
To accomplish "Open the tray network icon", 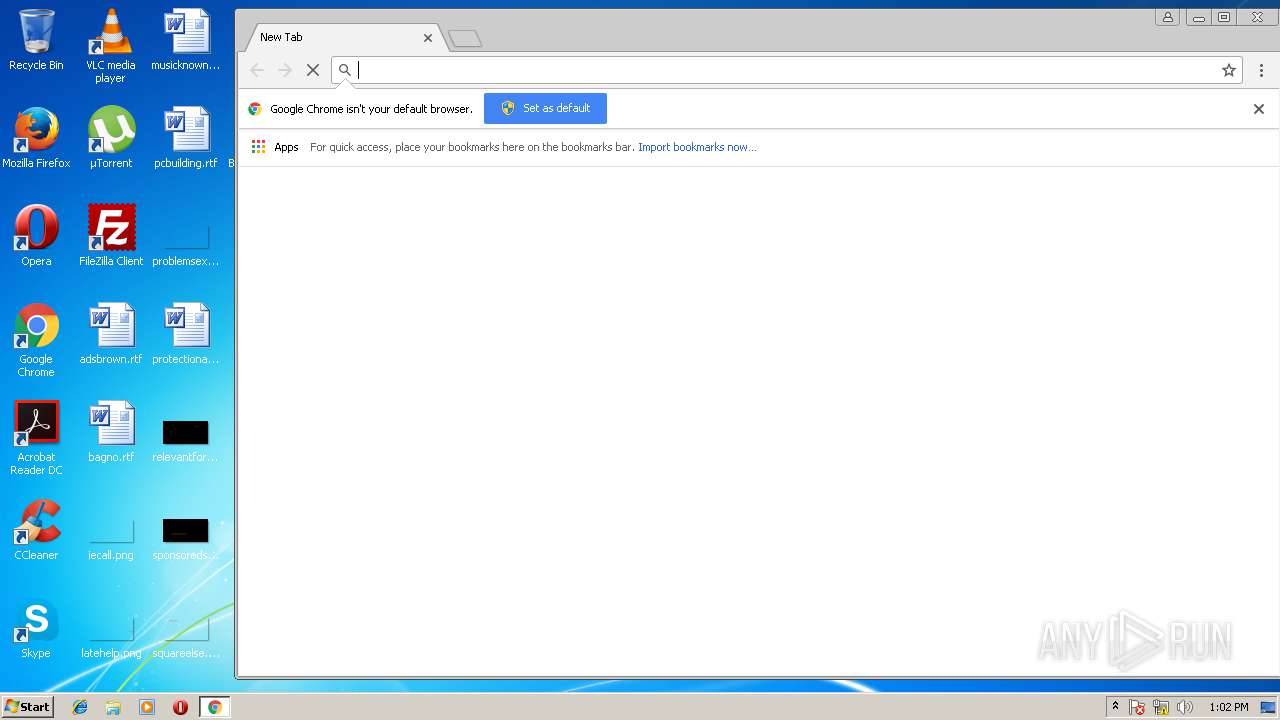I will [1161, 707].
